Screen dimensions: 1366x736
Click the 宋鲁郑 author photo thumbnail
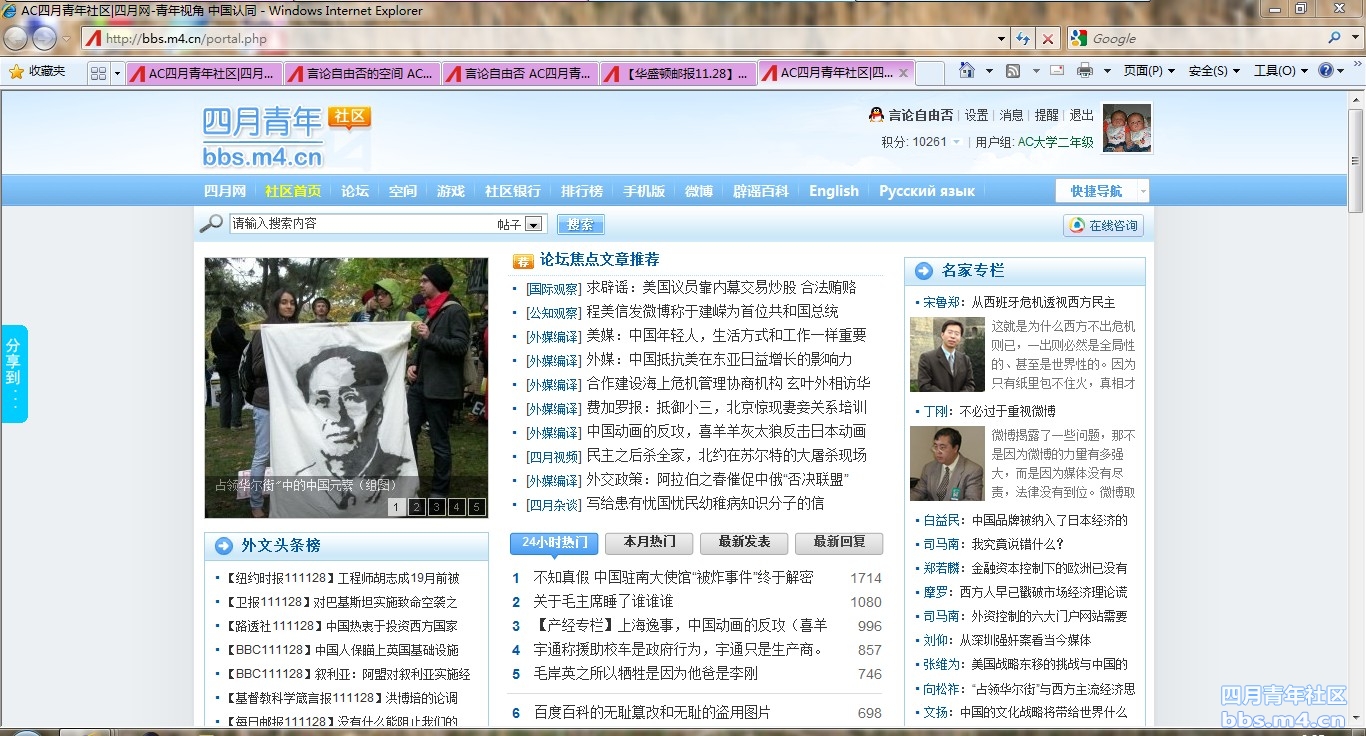947,354
